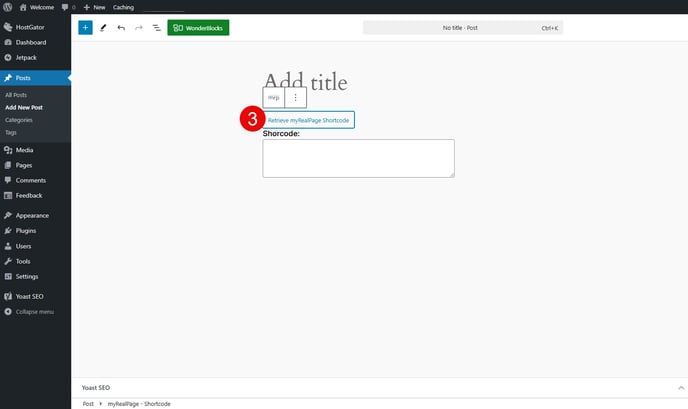Image resolution: width=688 pixels, height=409 pixels.
Task: Open the Feedback menu
Action: click(x=35, y=196)
